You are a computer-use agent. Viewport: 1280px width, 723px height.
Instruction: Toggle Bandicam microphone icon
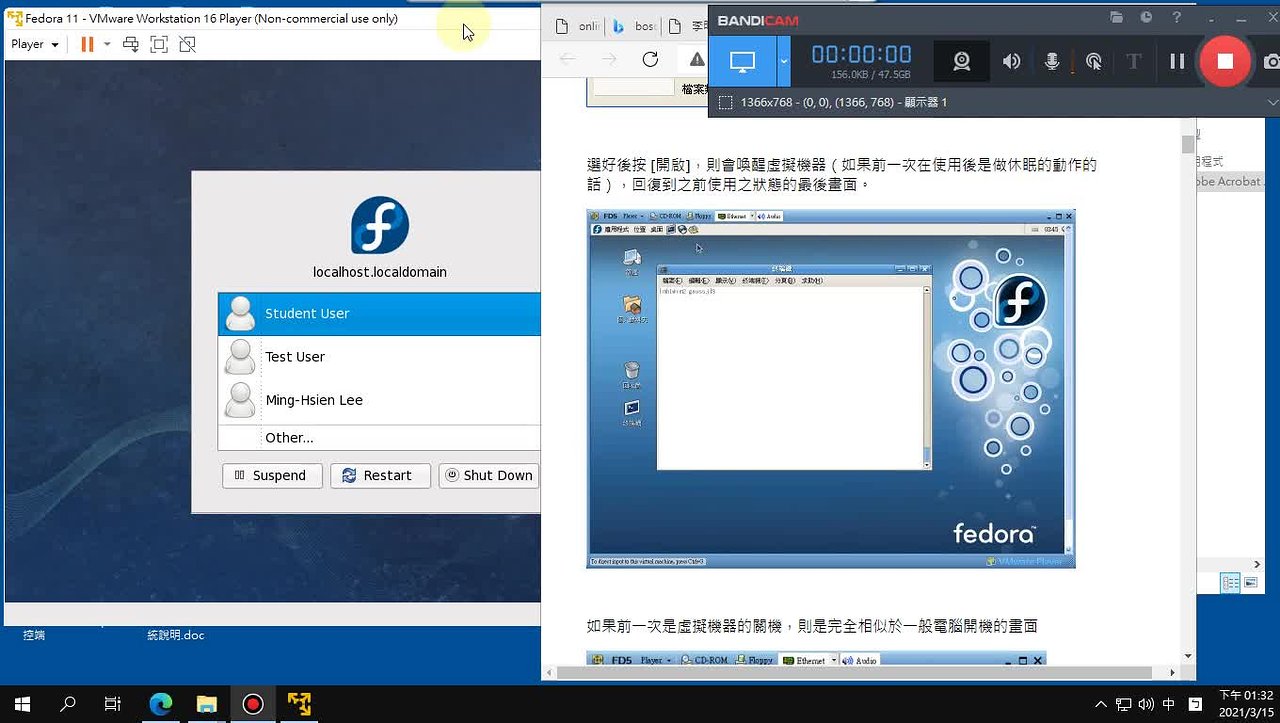[x=1052, y=62]
